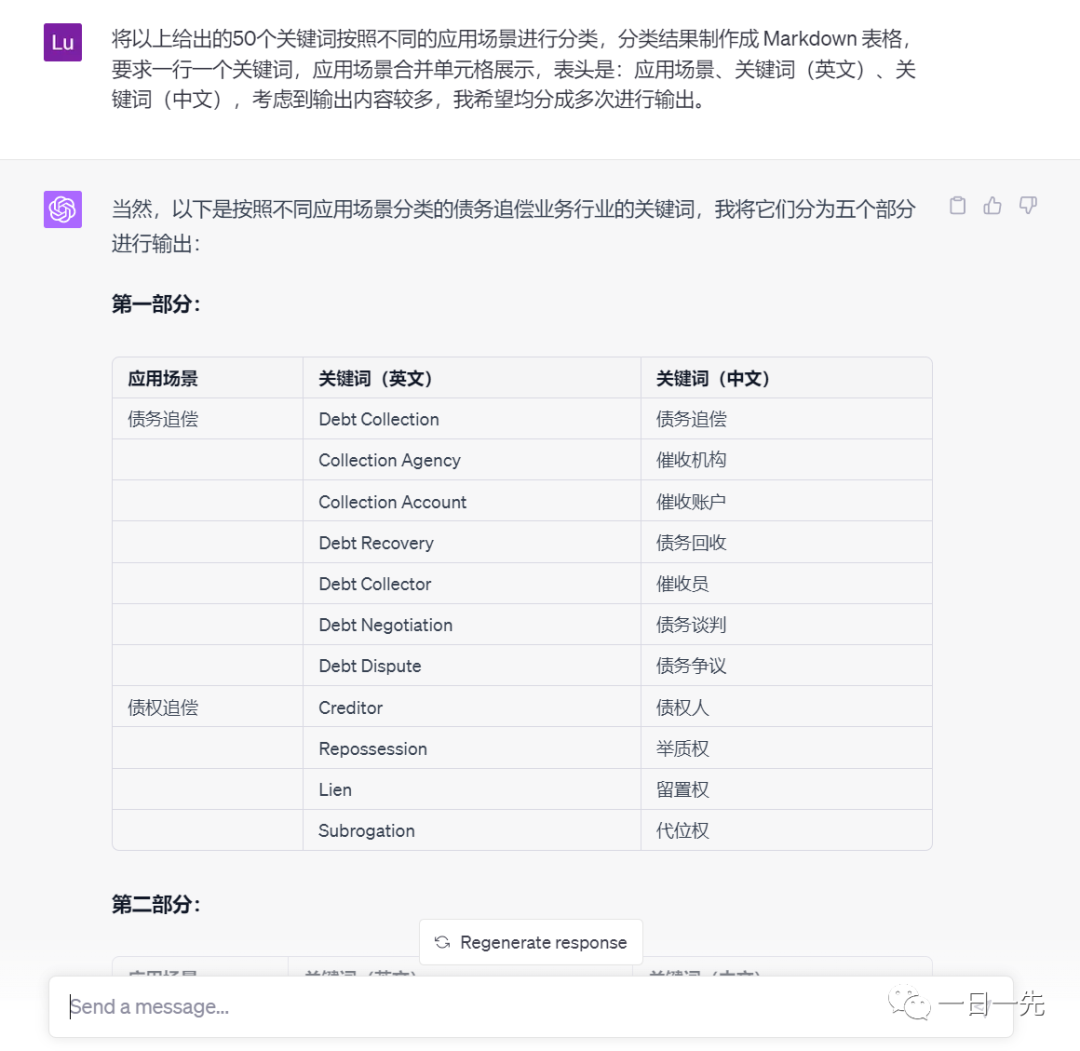Click the Lien keyword cell
Image resolution: width=1080 pixels, height=1051 pixels.
coord(335,790)
